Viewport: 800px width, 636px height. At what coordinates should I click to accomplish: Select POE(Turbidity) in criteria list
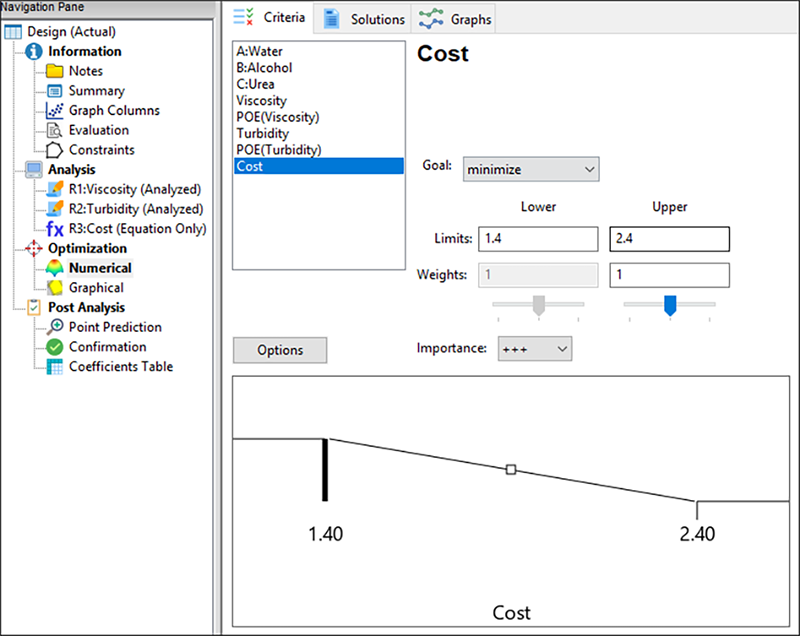[278, 150]
